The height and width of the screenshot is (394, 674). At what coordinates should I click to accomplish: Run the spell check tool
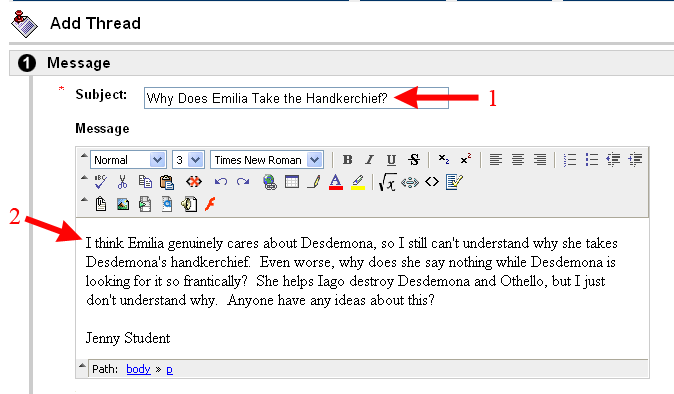click(x=101, y=182)
